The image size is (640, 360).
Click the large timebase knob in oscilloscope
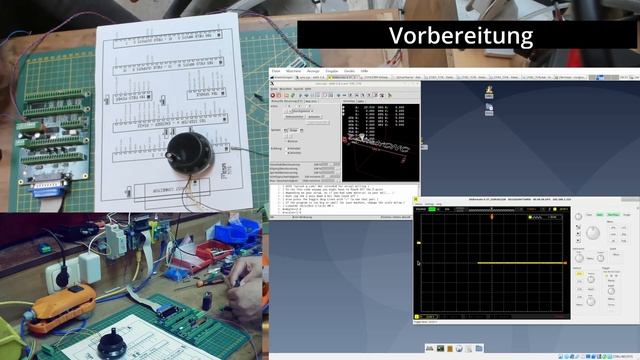tap(593, 233)
